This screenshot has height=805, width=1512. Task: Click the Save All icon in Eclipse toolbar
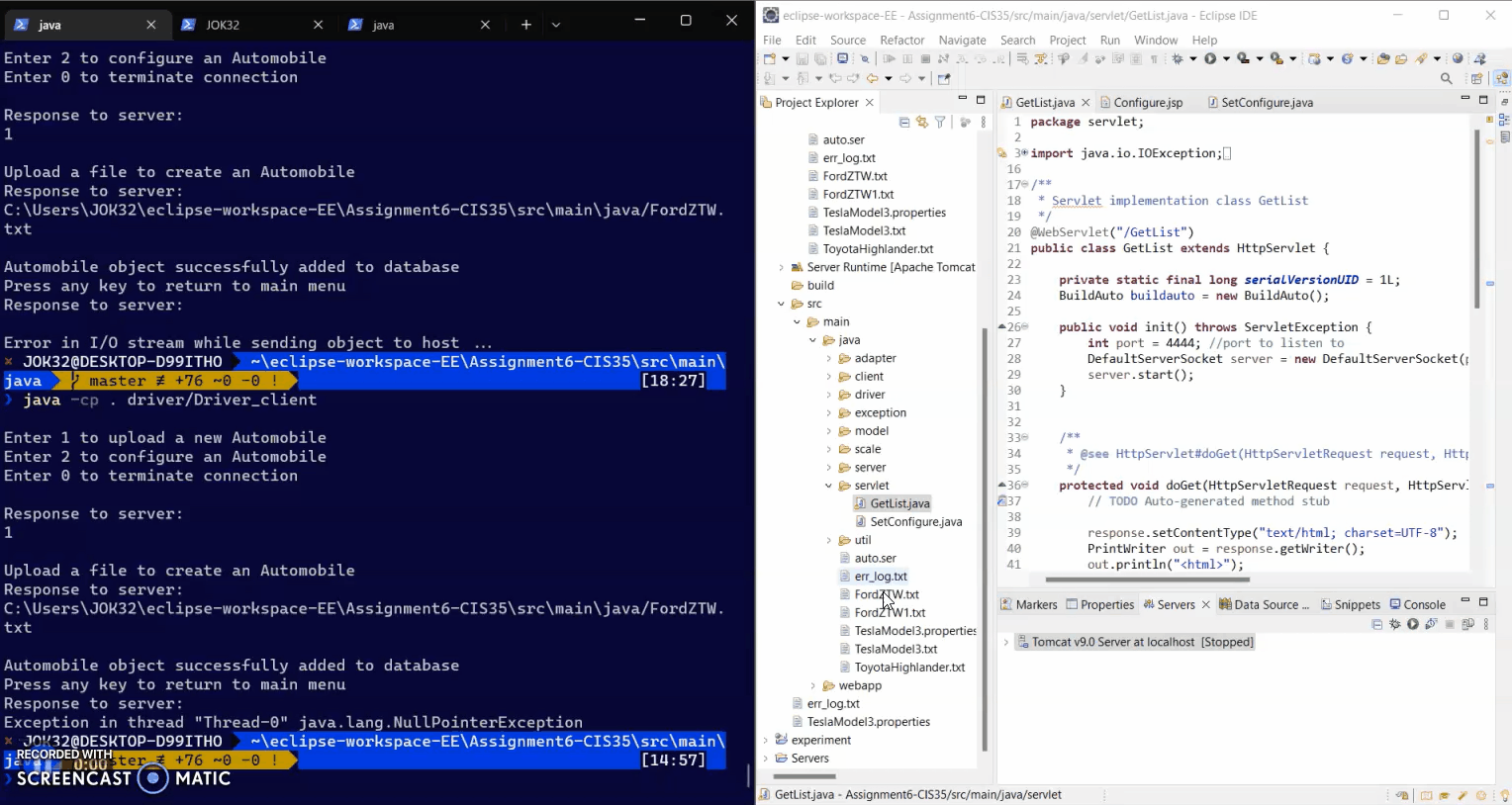tap(820, 58)
